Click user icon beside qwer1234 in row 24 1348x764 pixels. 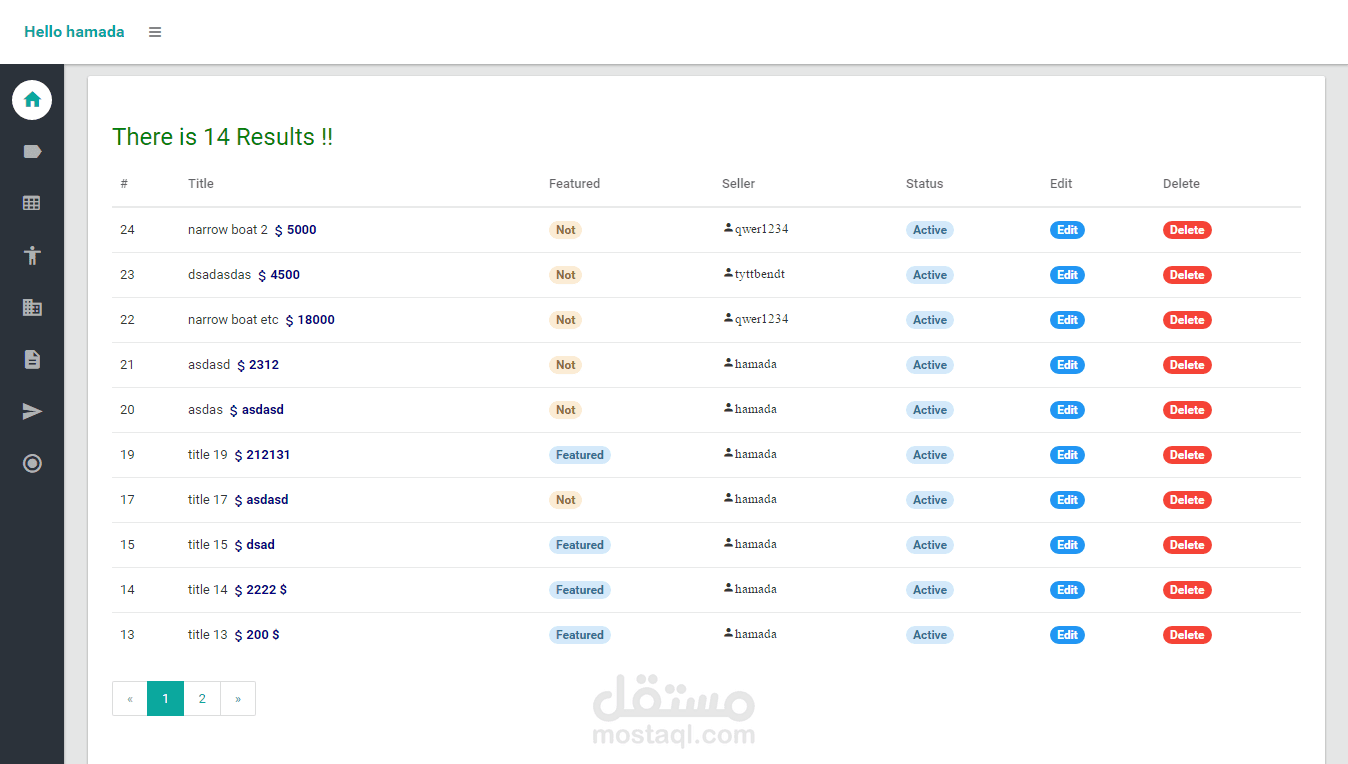coord(728,228)
